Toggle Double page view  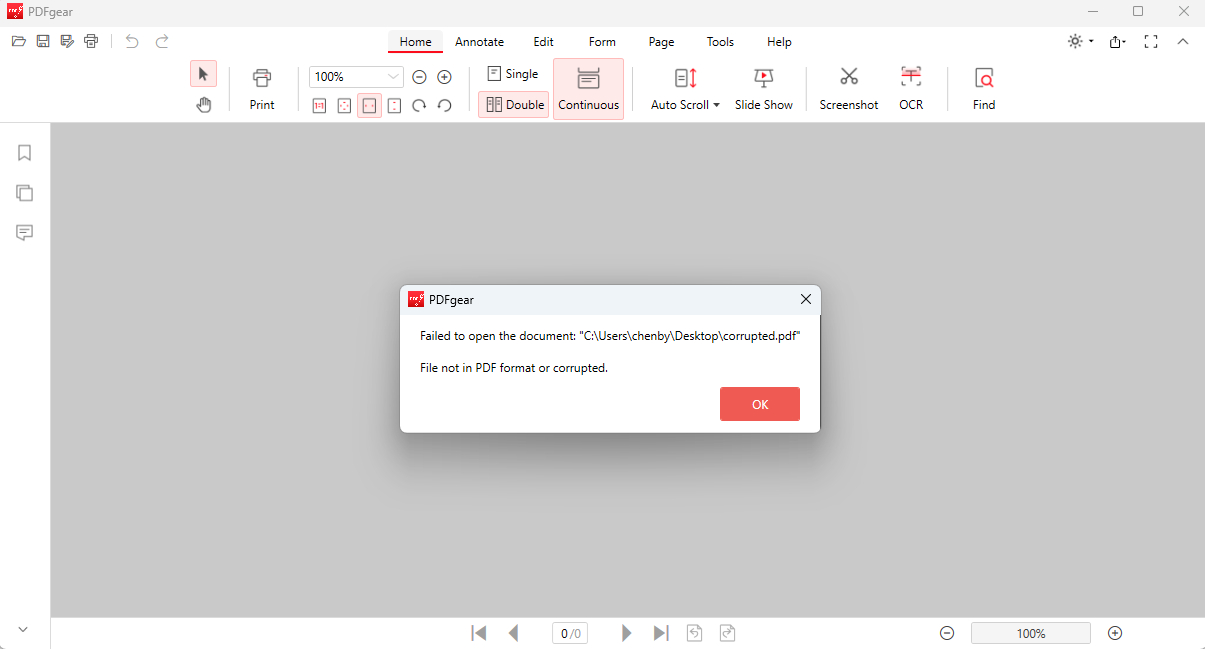coord(514,104)
